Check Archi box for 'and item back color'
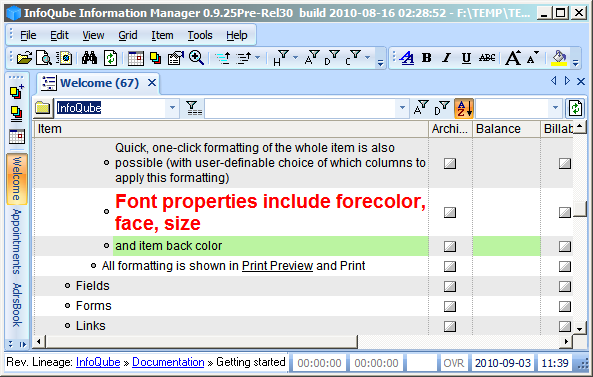This screenshot has height=377, width=593. pyautogui.click(x=450, y=247)
